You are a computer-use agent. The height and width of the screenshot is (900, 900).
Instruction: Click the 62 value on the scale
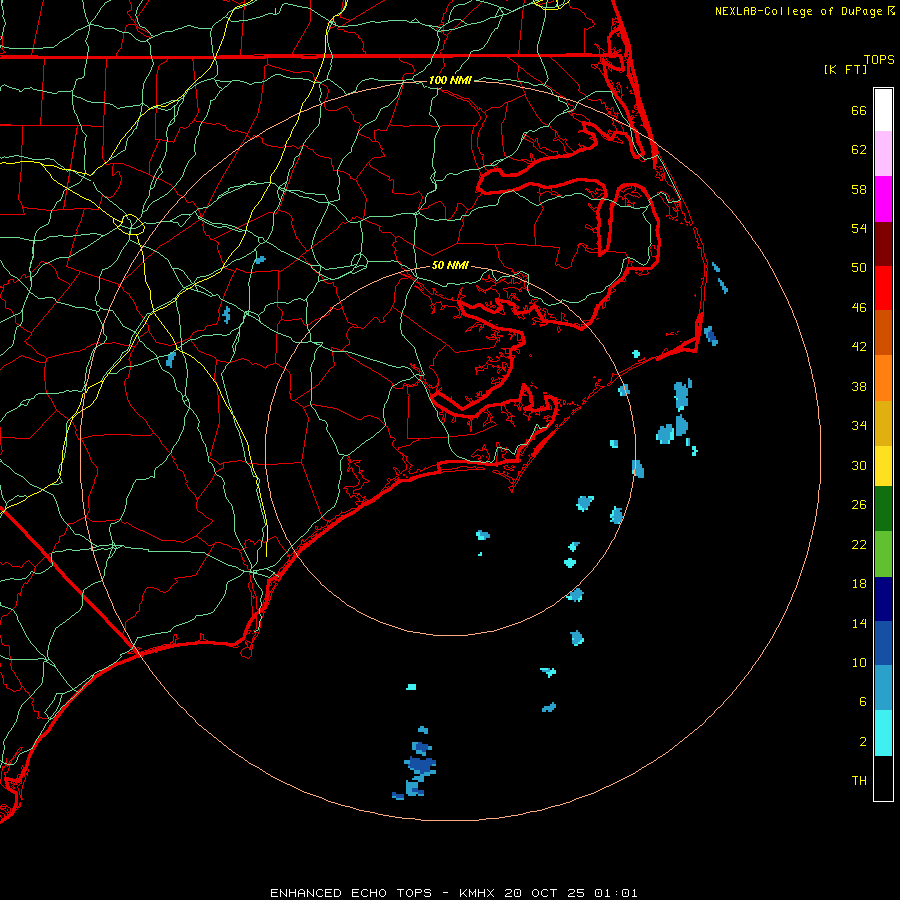pos(859,150)
